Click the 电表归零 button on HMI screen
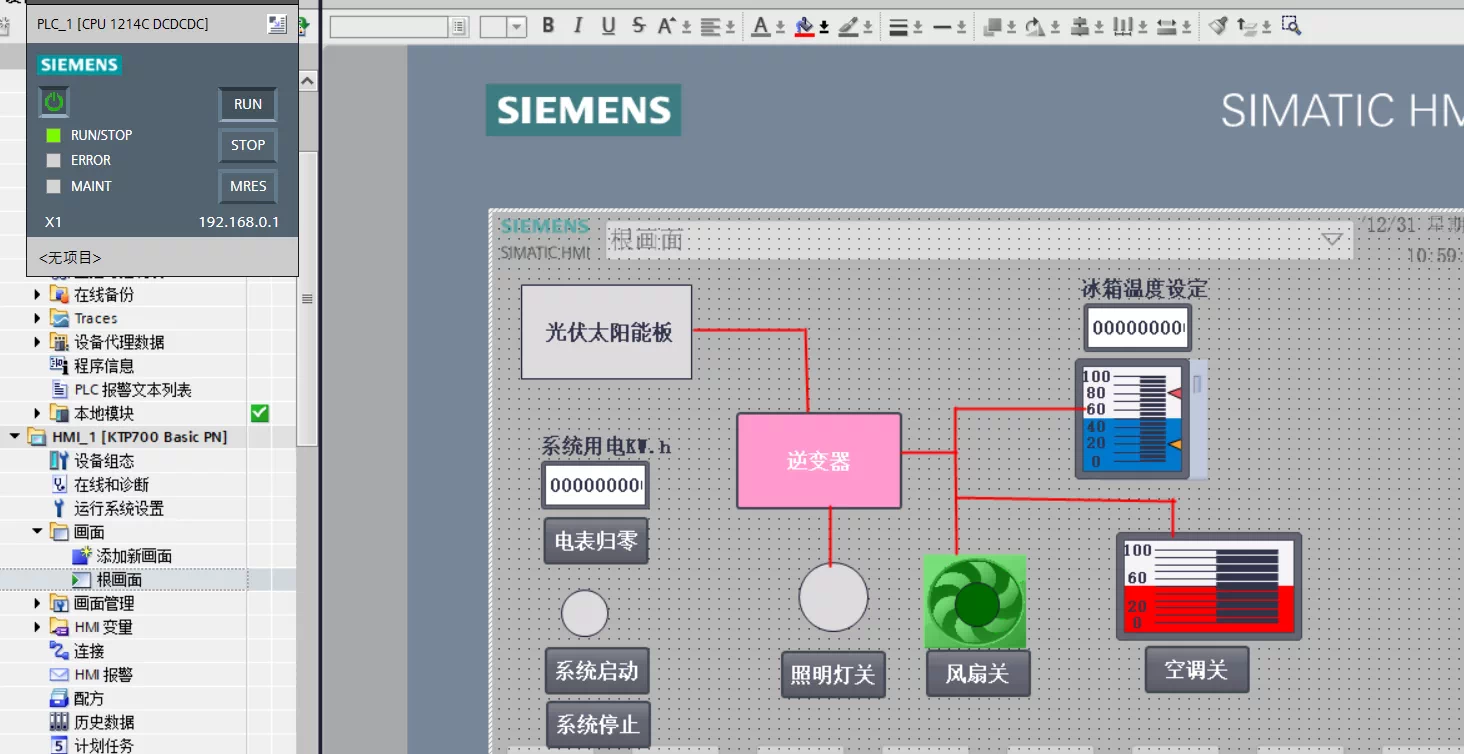 pyautogui.click(x=596, y=541)
